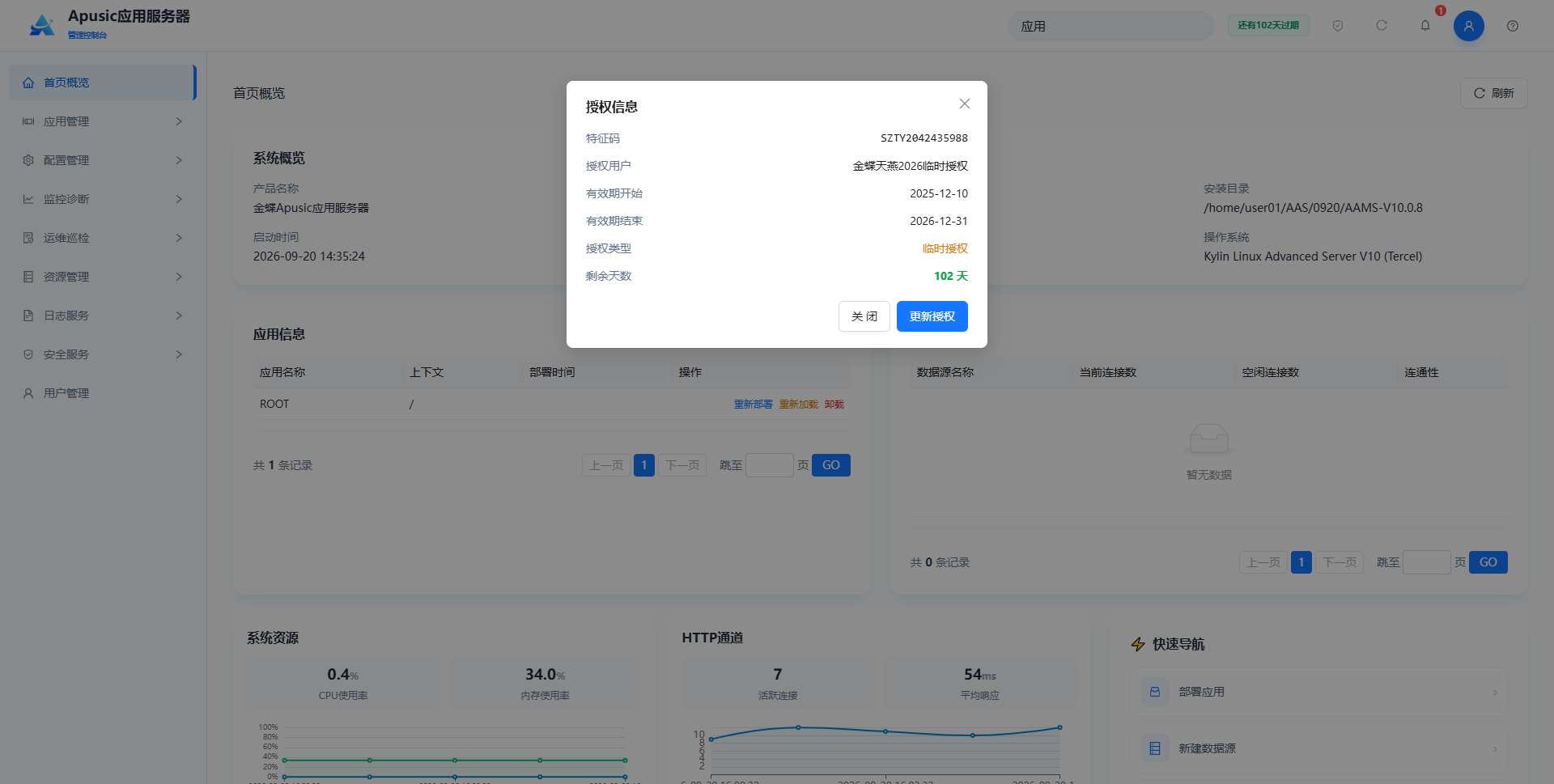The width and height of the screenshot is (1554, 784).
Task: Expand the 运维巡检 chevron
Action: pyautogui.click(x=179, y=238)
